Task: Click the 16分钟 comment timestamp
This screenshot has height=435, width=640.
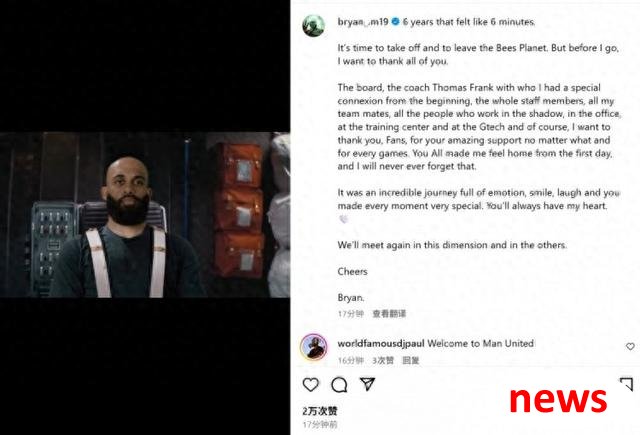Action: click(351, 360)
